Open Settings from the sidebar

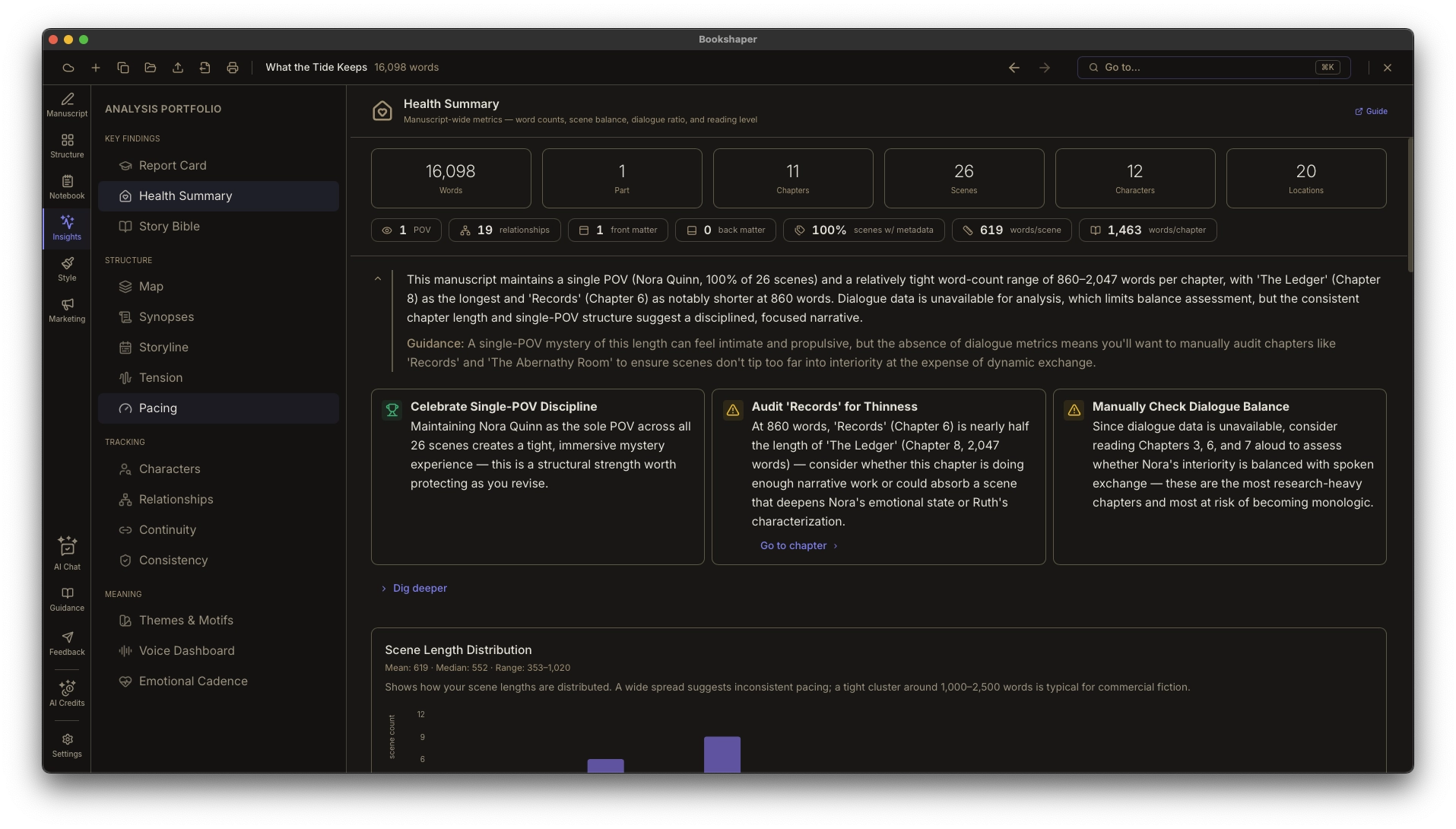[x=67, y=745]
